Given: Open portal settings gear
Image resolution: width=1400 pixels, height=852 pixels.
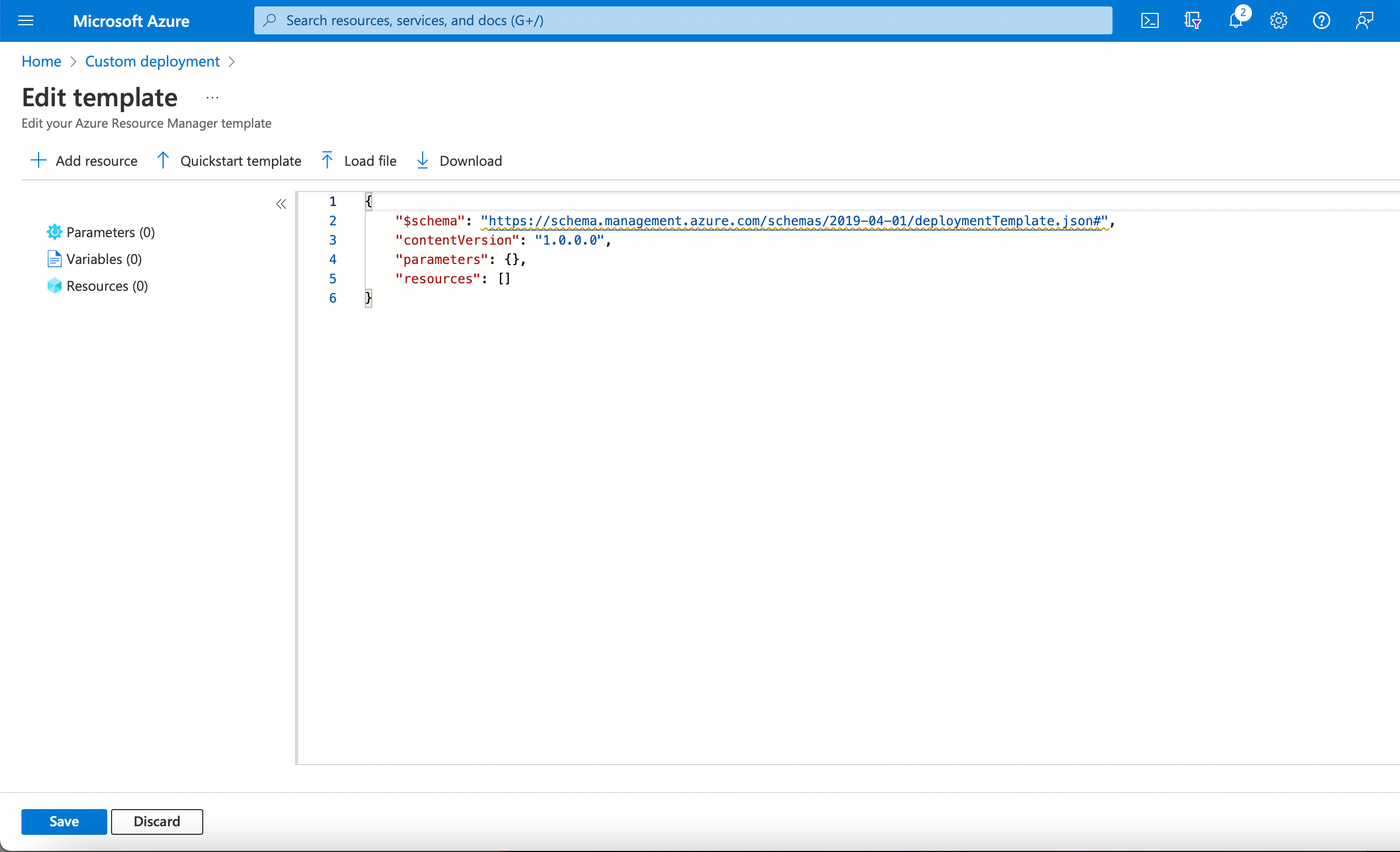Looking at the screenshot, I should [1278, 21].
